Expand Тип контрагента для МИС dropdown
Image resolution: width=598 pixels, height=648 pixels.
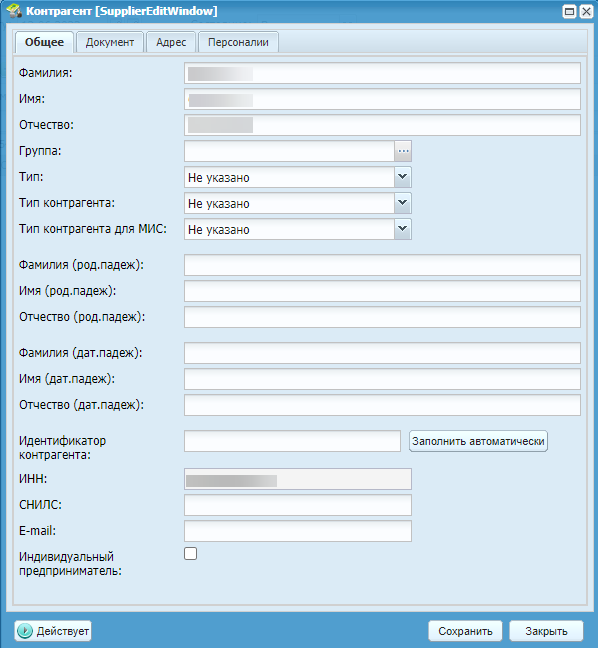coord(403,229)
